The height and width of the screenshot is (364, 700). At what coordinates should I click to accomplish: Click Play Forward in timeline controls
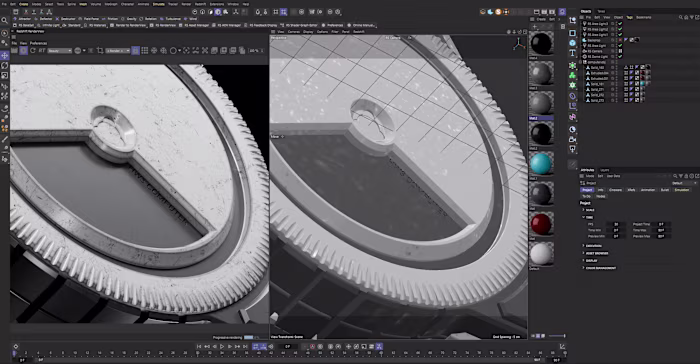click(x=222, y=347)
